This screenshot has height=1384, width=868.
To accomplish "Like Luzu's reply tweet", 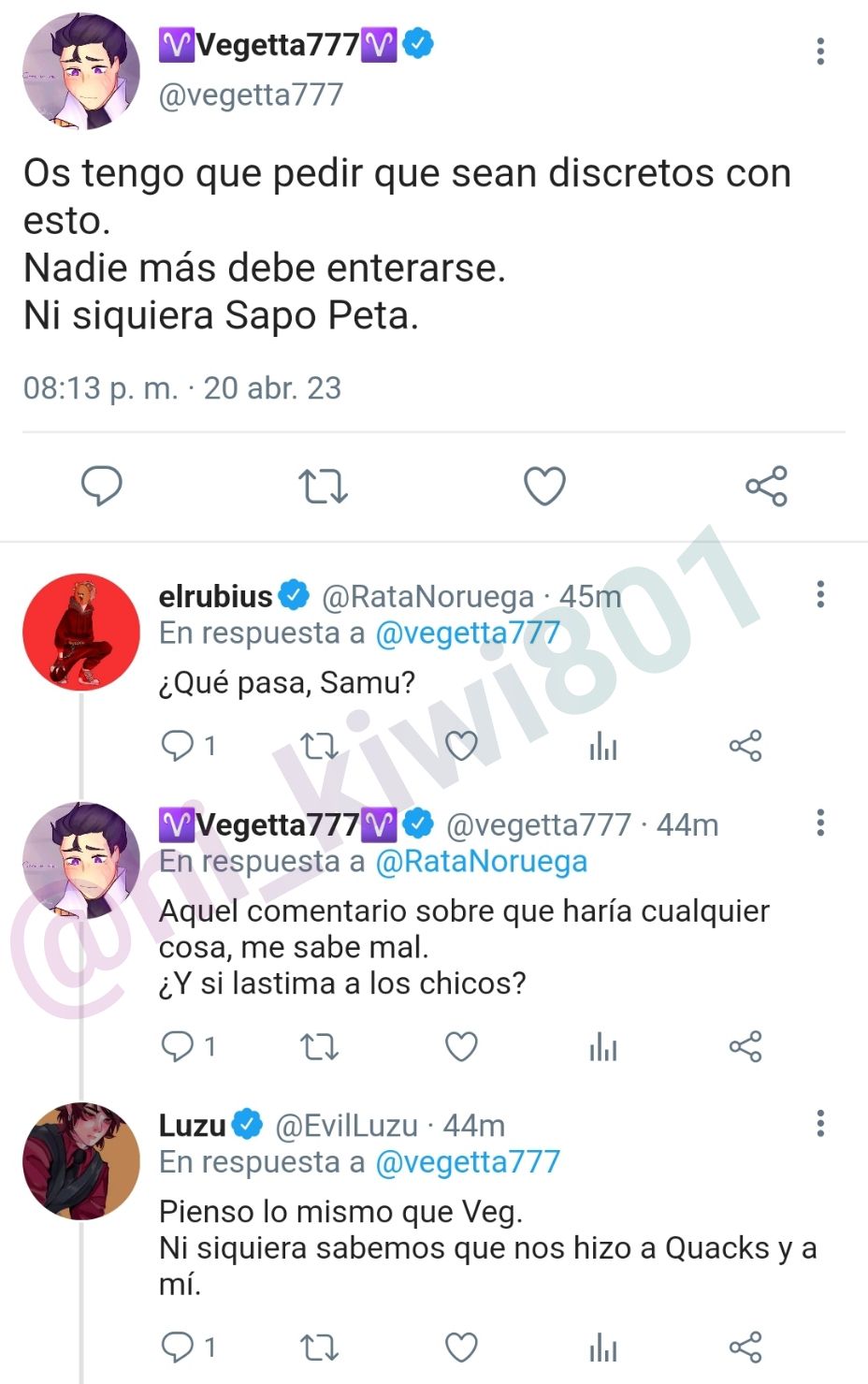I will coord(461,1348).
